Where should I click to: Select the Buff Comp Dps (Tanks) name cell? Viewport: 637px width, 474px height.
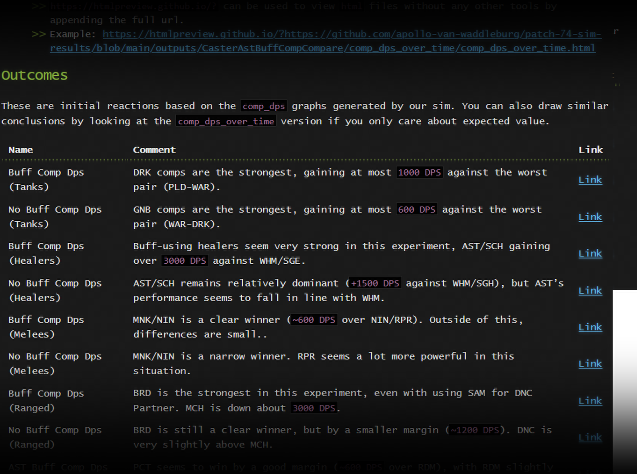(46, 180)
